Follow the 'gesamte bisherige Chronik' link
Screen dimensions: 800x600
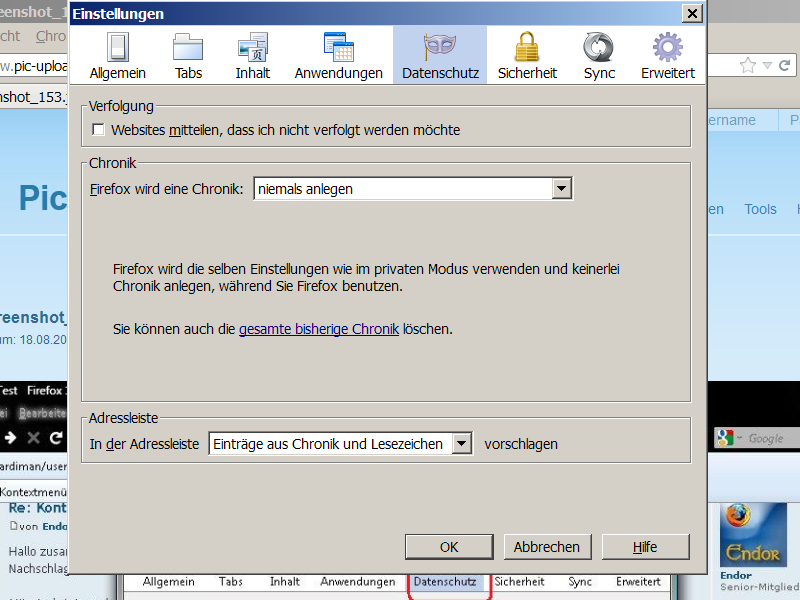coord(319,329)
